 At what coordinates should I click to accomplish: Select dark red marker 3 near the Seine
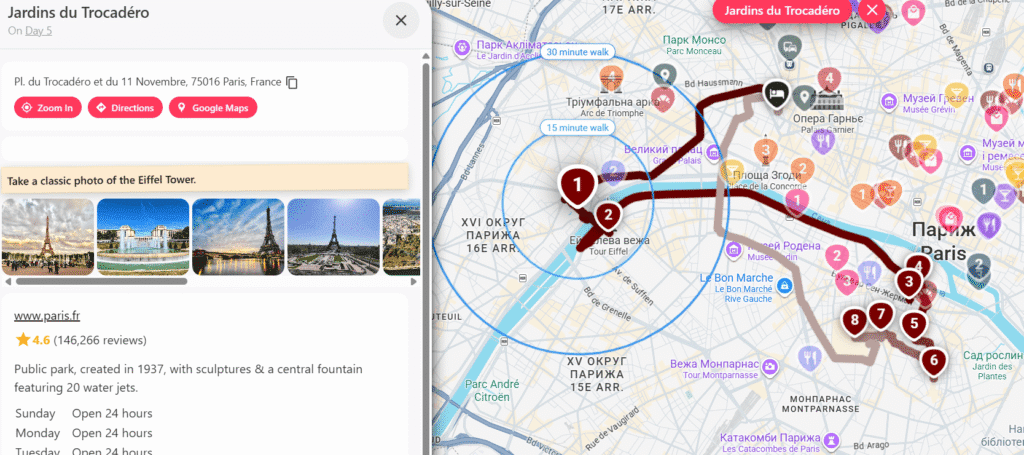pos(908,283)
